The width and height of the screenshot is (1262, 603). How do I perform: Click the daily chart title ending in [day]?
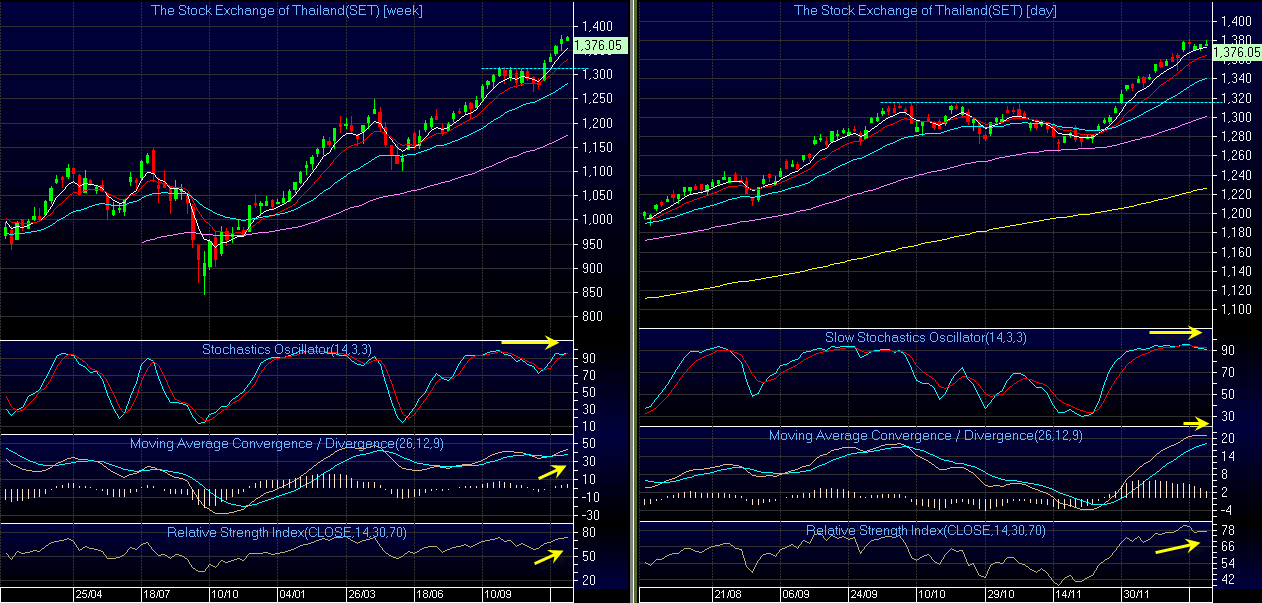tap(925, 11)
